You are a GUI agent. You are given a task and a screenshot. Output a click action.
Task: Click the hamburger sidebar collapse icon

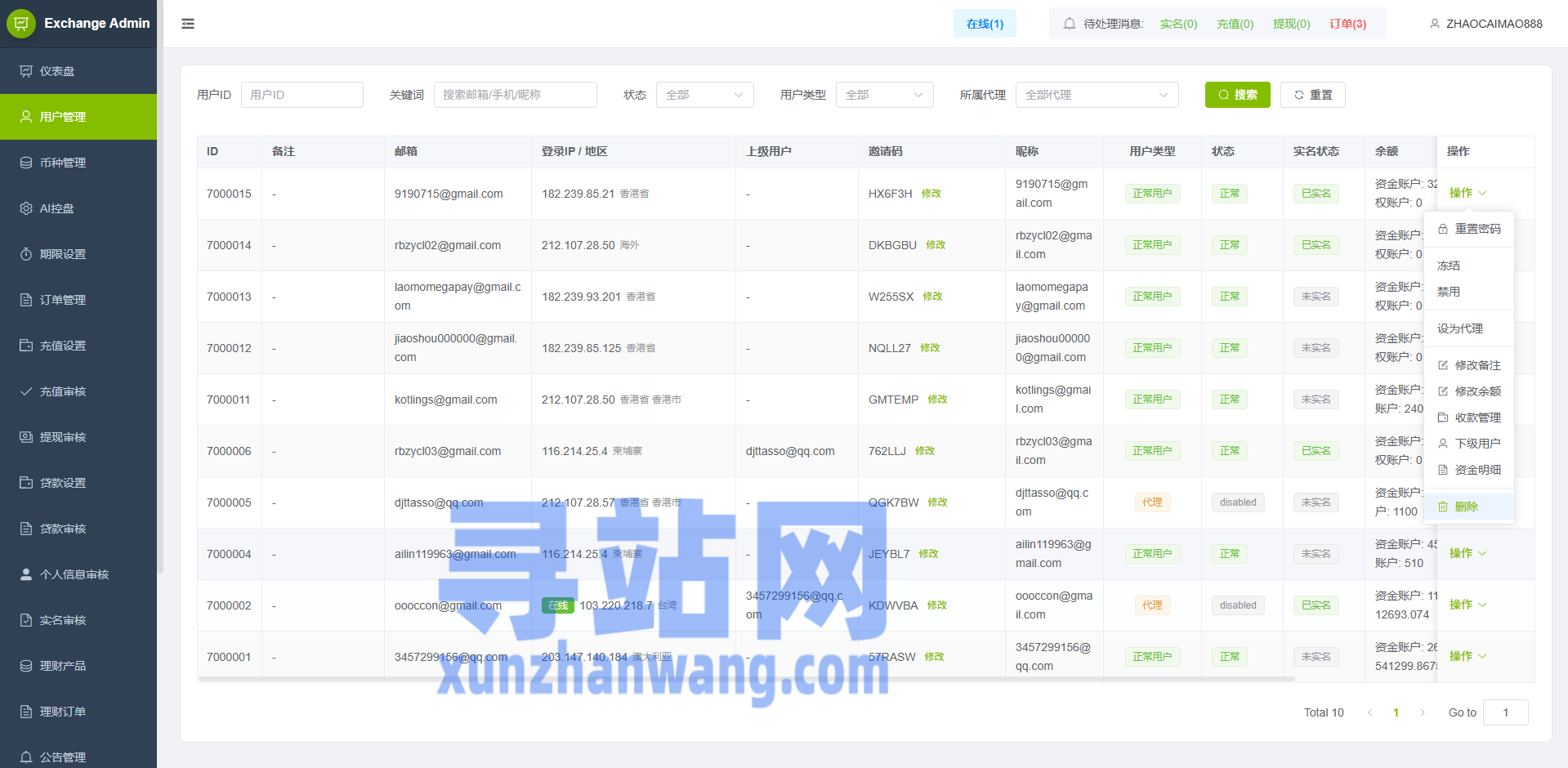(x=188, y=24)
